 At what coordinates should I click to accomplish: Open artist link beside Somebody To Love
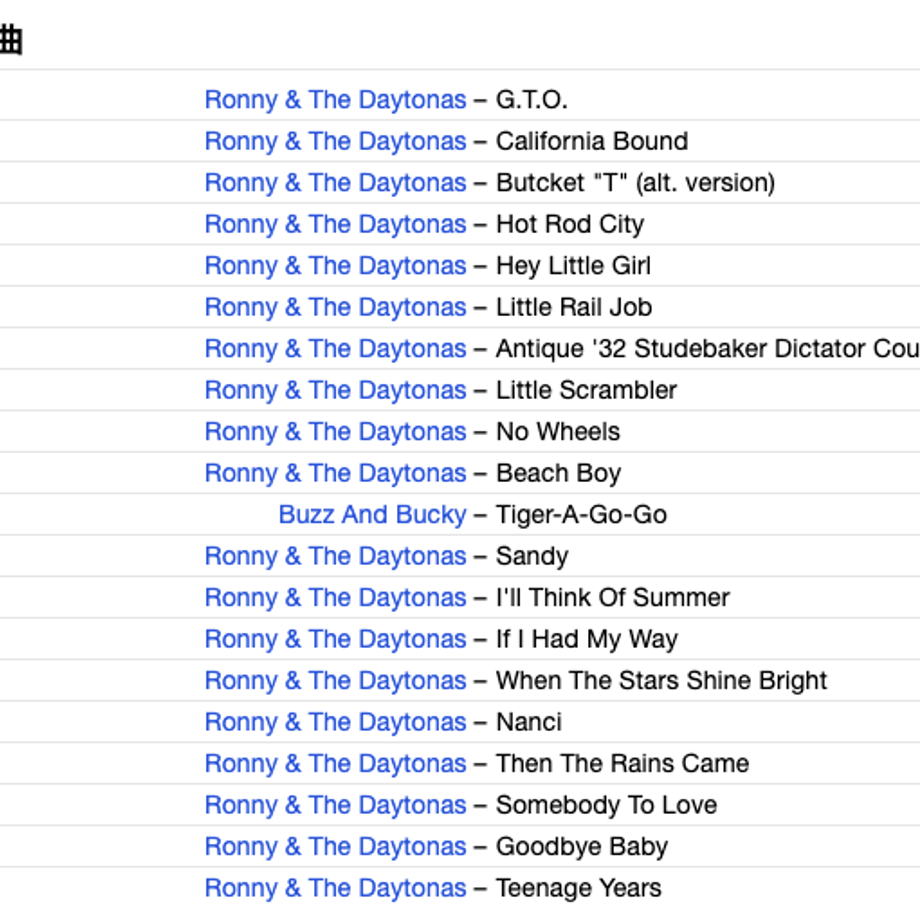point(335,806)
